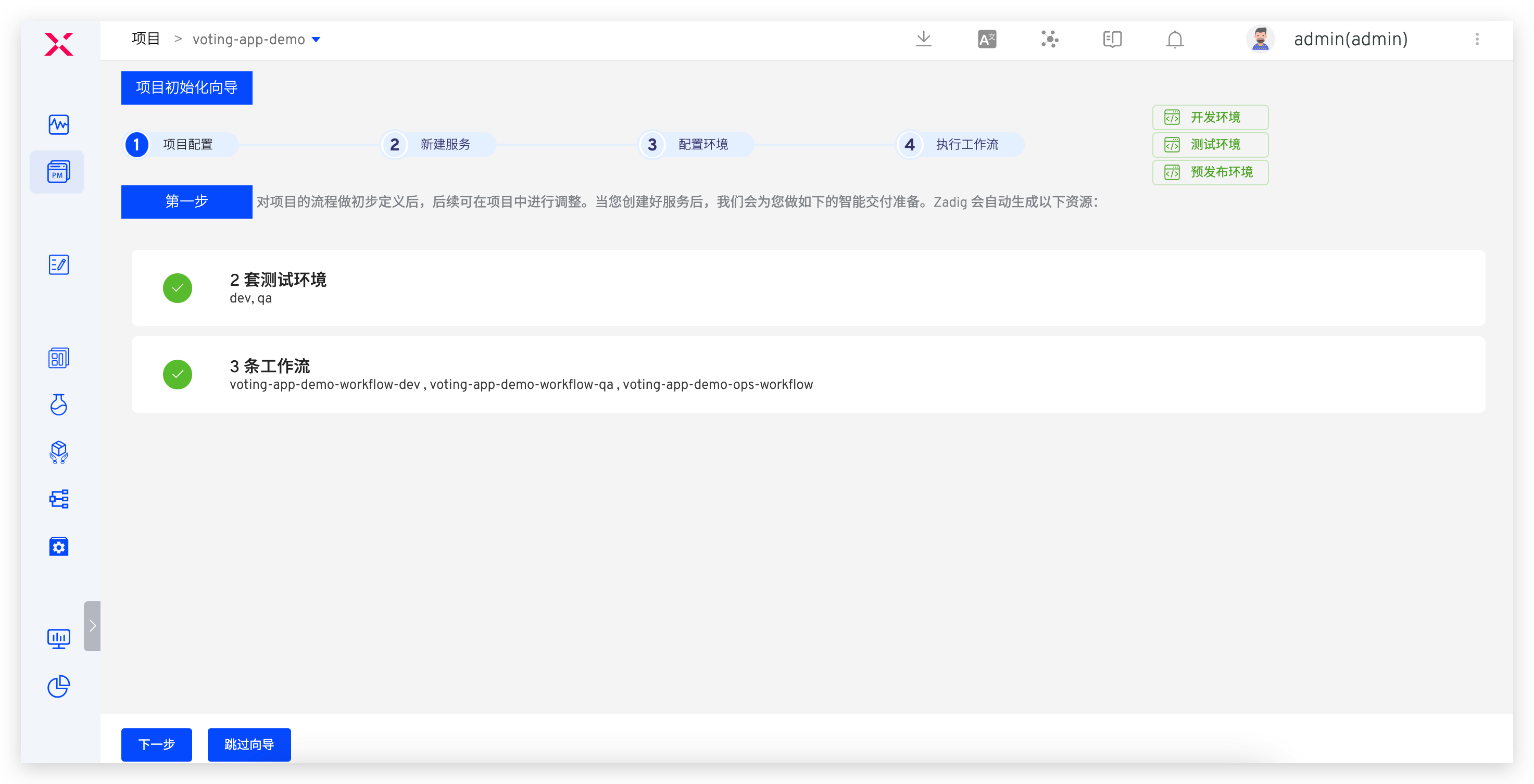
Task: Open the PM projects sidebar icon
Action: point(58,172)
